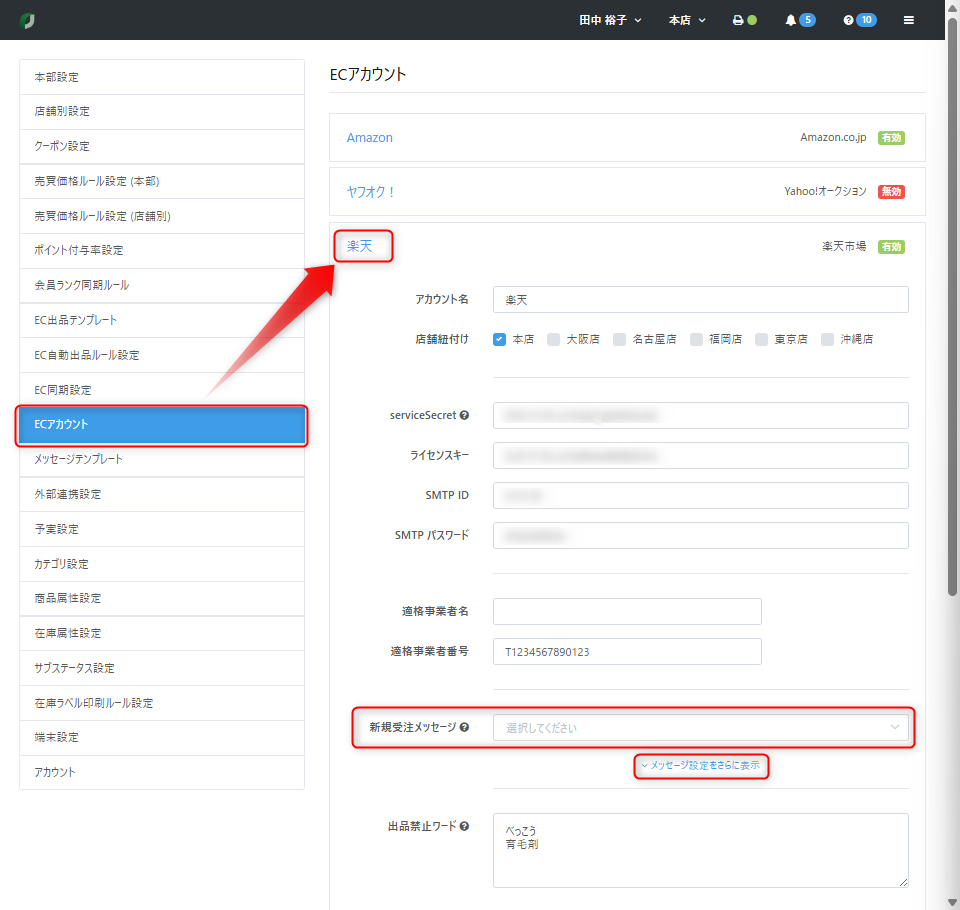The image size is (960, 910).
Task: Open 売買価格ルール設定 (店舗別)
Action: [162, 216]
